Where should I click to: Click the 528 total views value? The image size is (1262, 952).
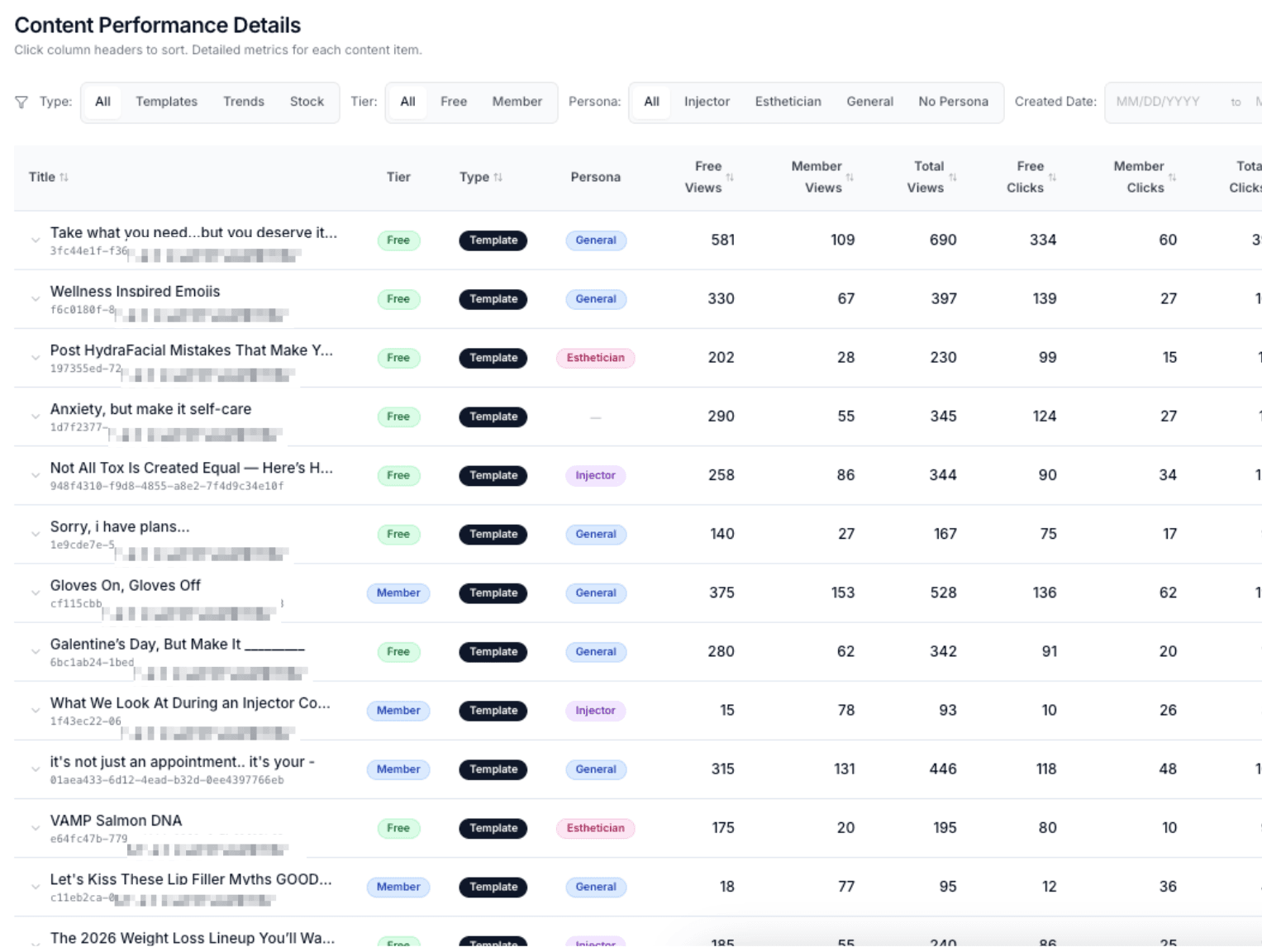click(x=943, y=593)
